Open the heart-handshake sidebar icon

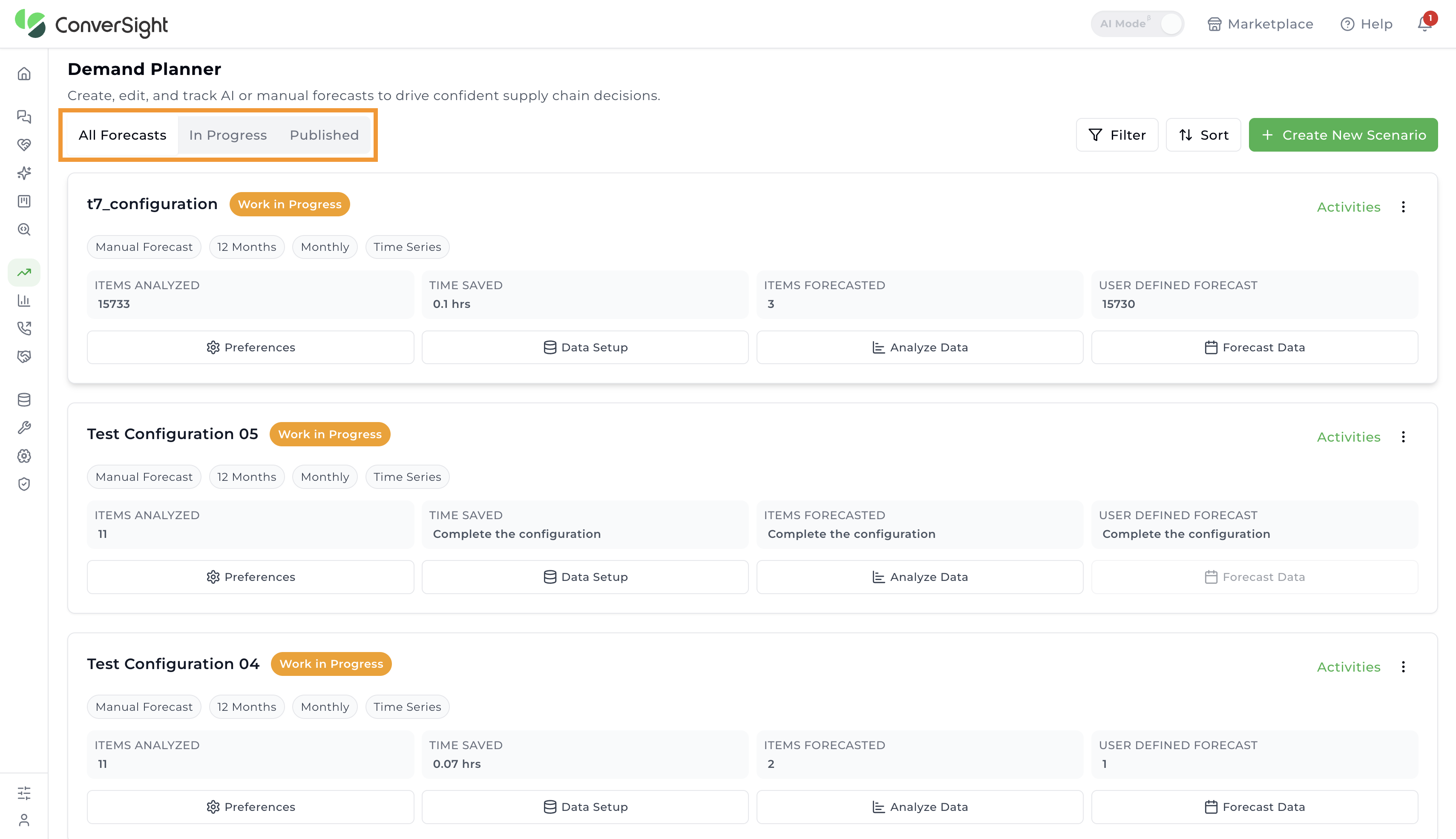pos(23,145)
